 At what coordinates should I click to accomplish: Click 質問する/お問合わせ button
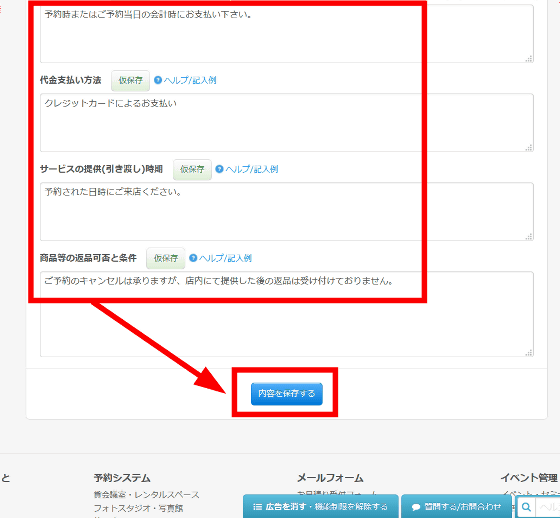[x=456, y=507]
